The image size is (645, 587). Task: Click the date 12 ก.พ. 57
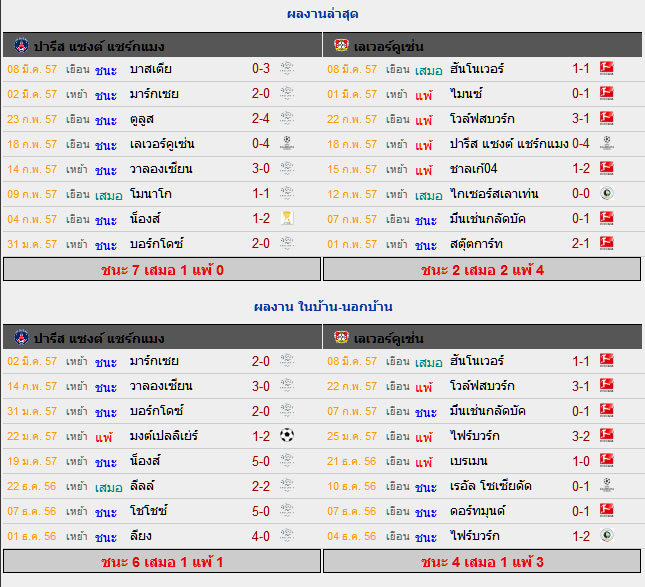pos(352,194)
